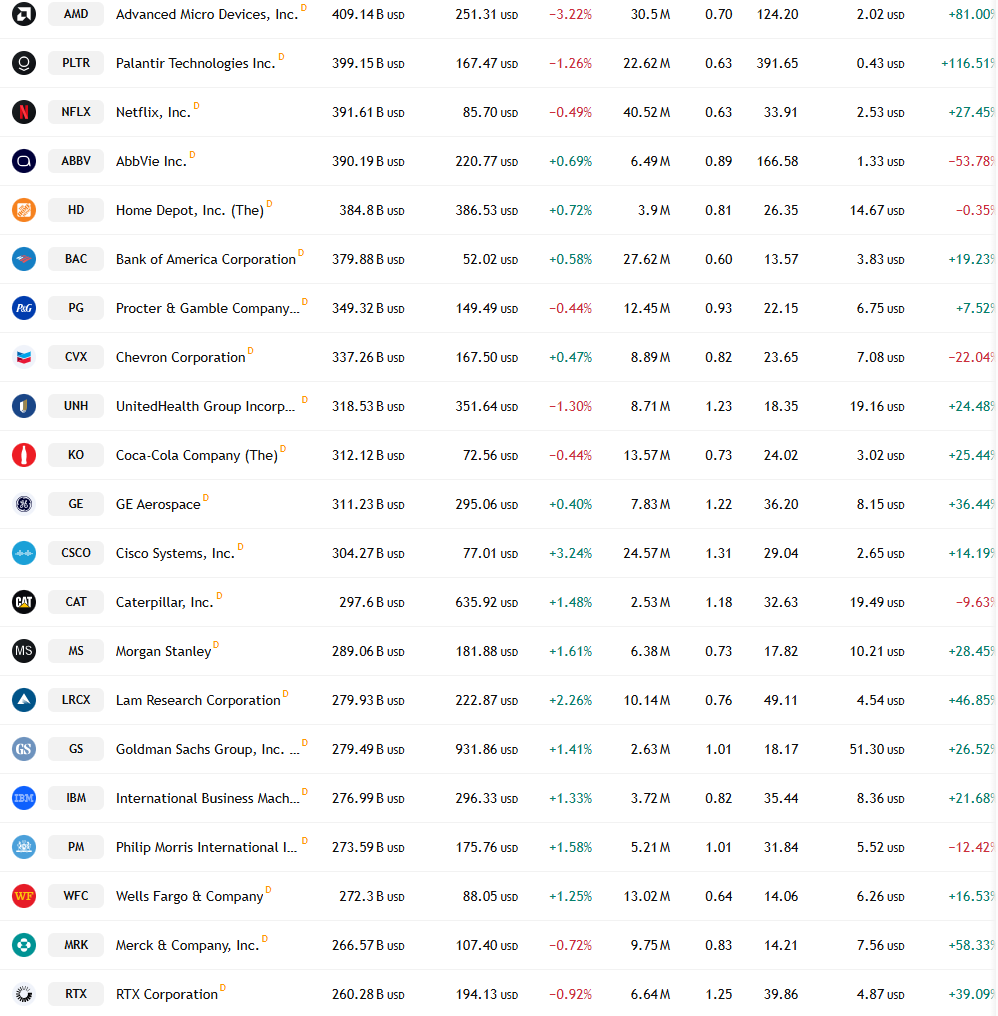Click the Home Depot orange logo
Image resolution: width=998 pixels, height=1016 pixels.
coord(24,210)
